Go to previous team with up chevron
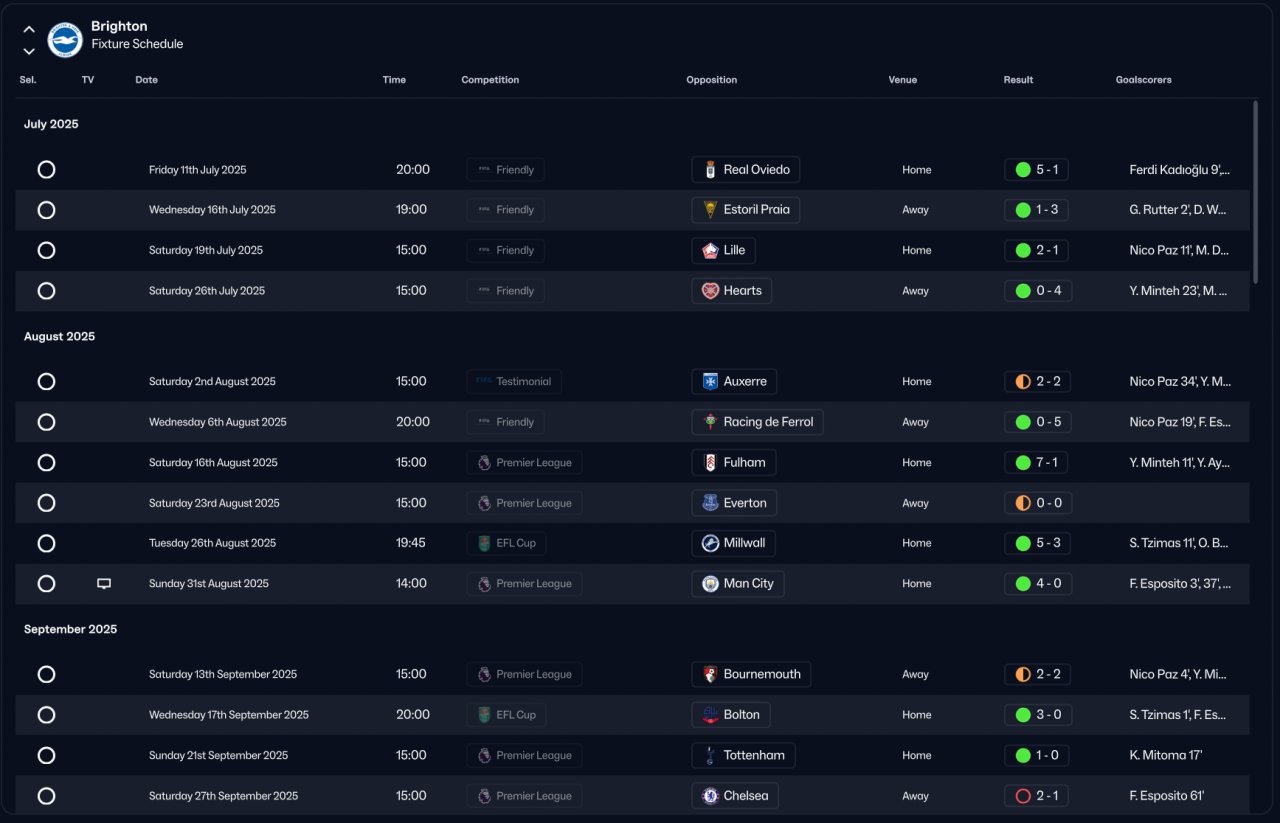The image size is (1280, 823). pyautogui.click(x=29, y=29)
